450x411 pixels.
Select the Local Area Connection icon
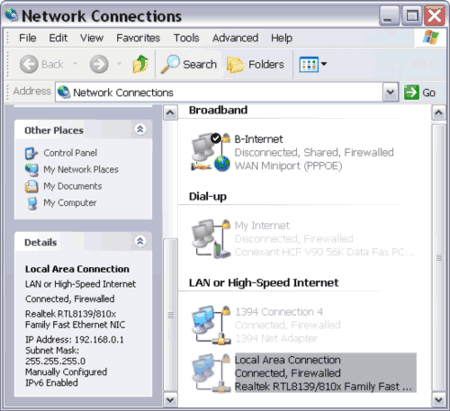[x=211, y=373]
